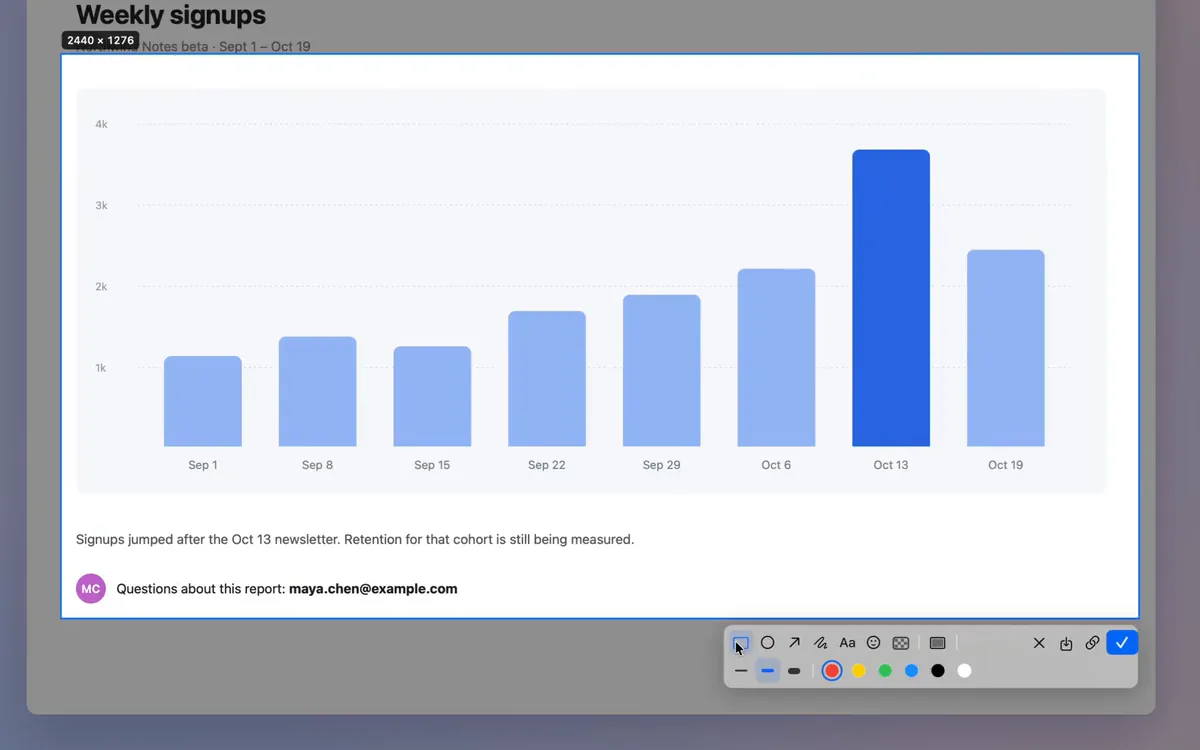The image size is (1200, 750).
Task: Click the '2k' axis label
Action: (101, 286)
